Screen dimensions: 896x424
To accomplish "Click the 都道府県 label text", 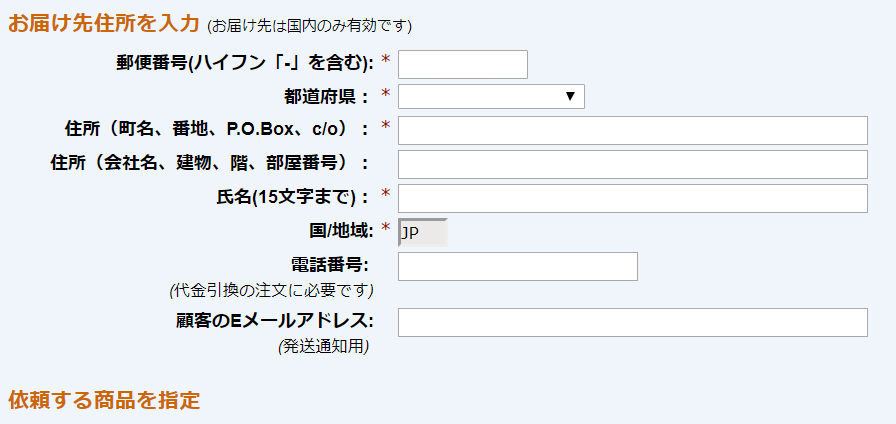I will 328,96.
